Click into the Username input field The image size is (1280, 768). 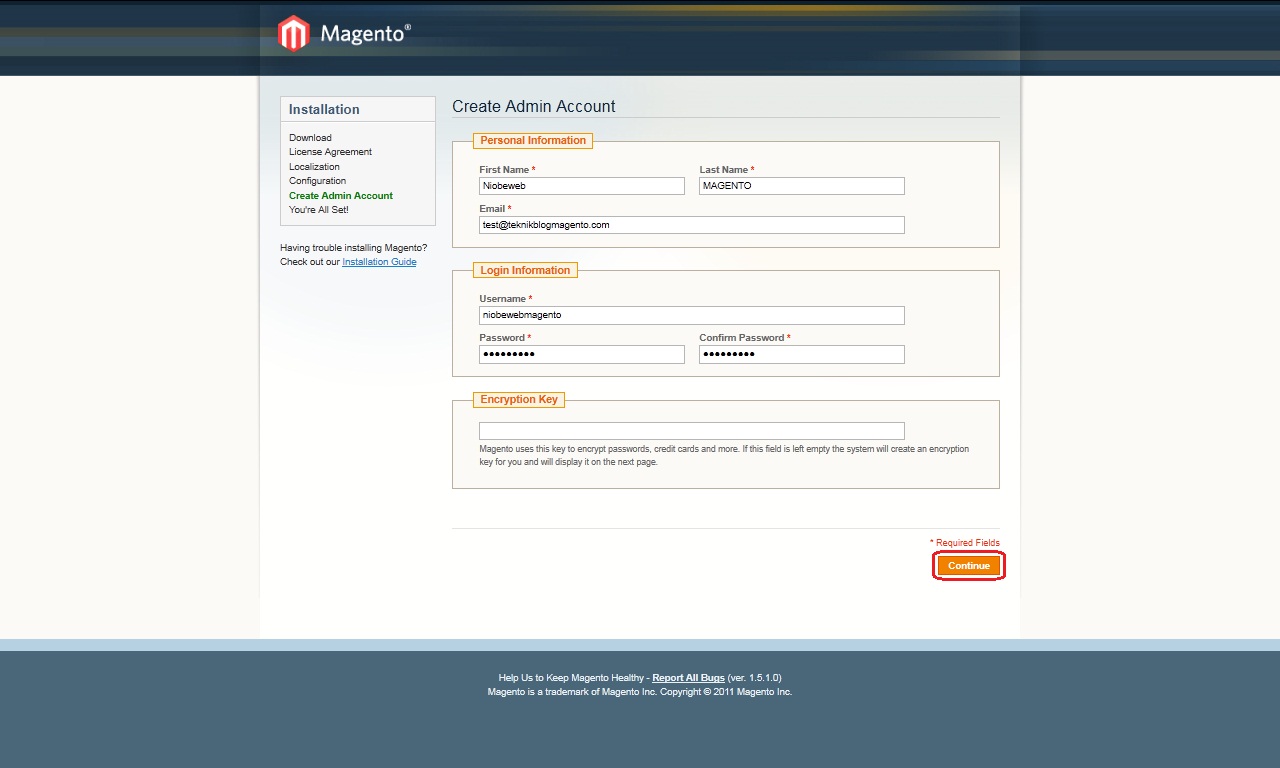[x=692, y=315]
